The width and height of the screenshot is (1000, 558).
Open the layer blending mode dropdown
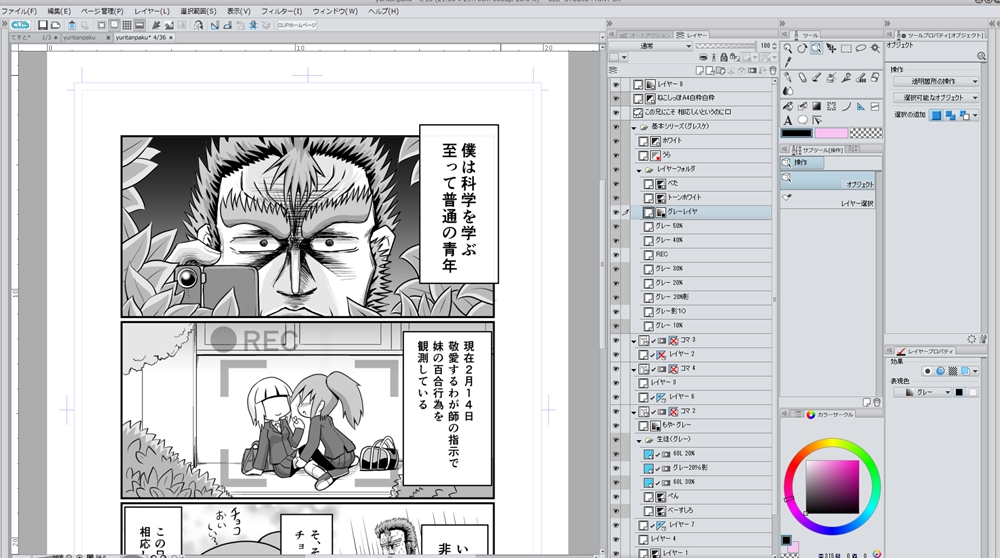coord(650,46)
